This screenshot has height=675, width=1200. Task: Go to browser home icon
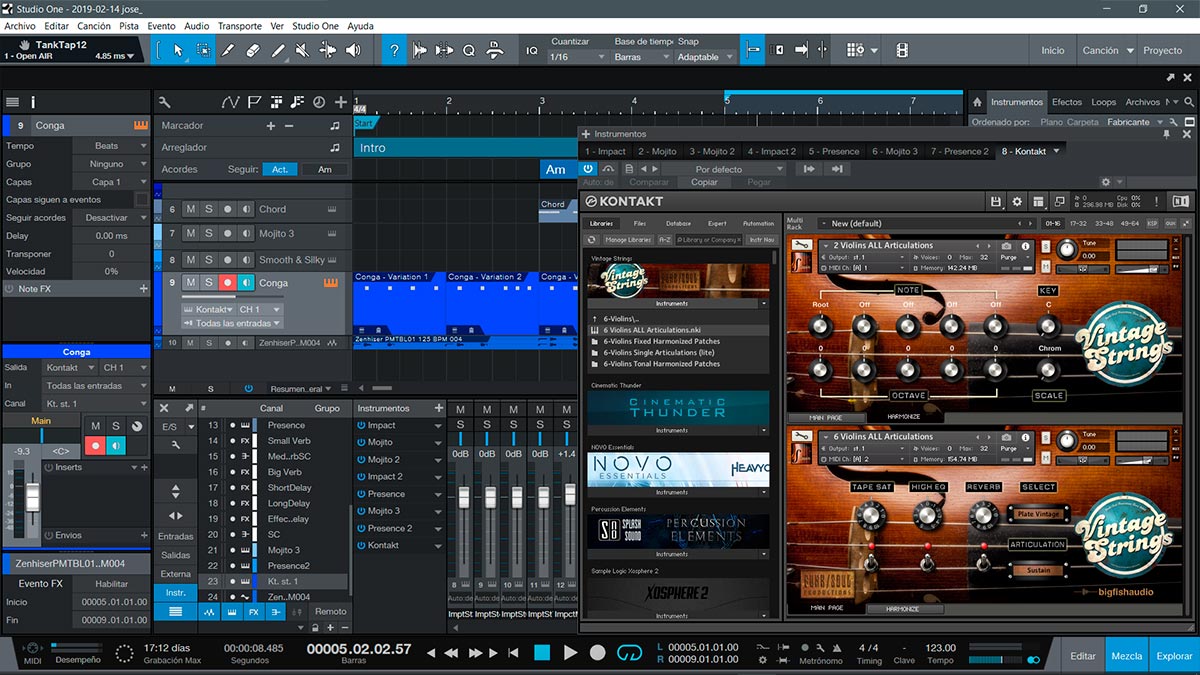tap(977, 102)
